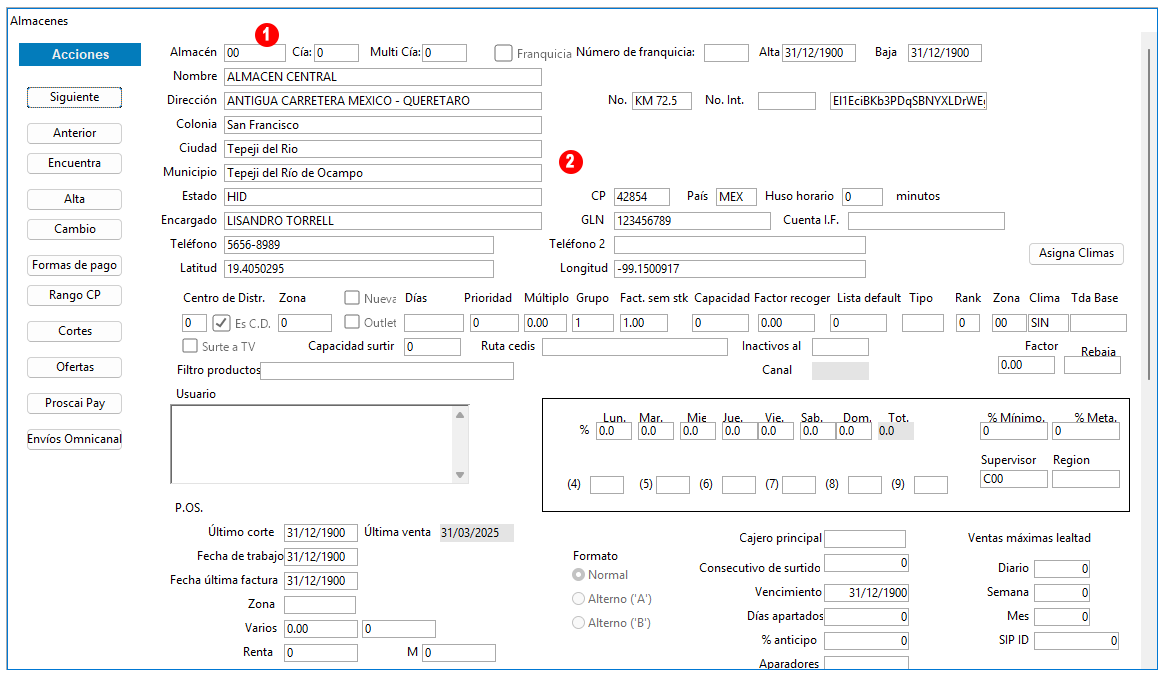
Task: Enable the Nueva checkbox
Action: pyautogui.click(x=352, y=298)
